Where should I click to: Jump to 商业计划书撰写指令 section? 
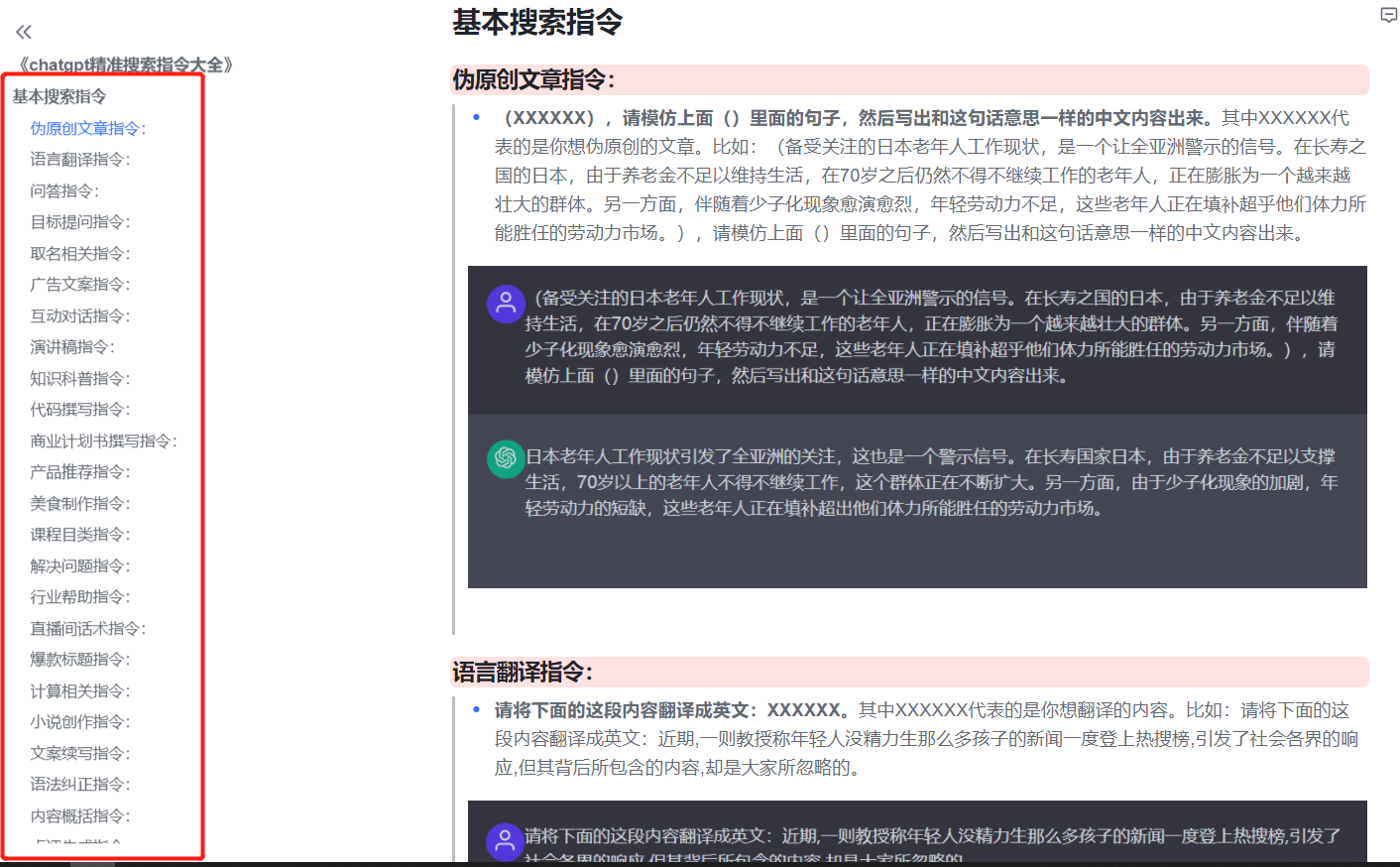[103, 441]
